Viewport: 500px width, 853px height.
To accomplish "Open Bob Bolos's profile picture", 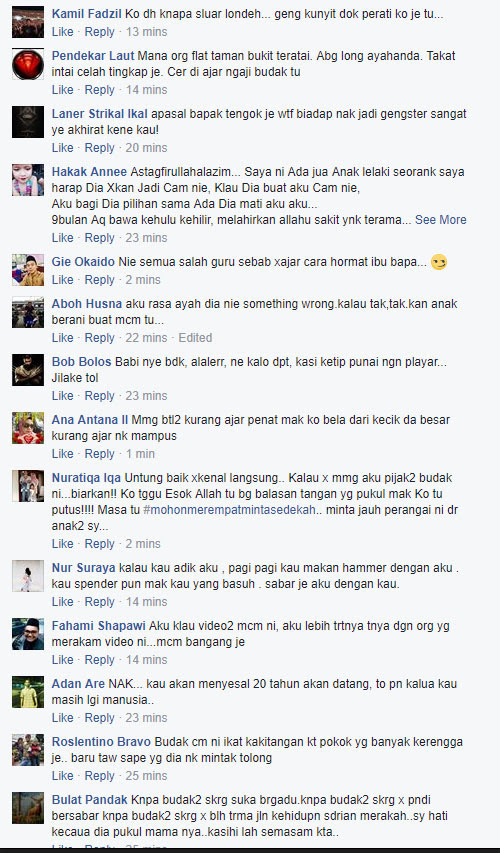I will (28, 370).
